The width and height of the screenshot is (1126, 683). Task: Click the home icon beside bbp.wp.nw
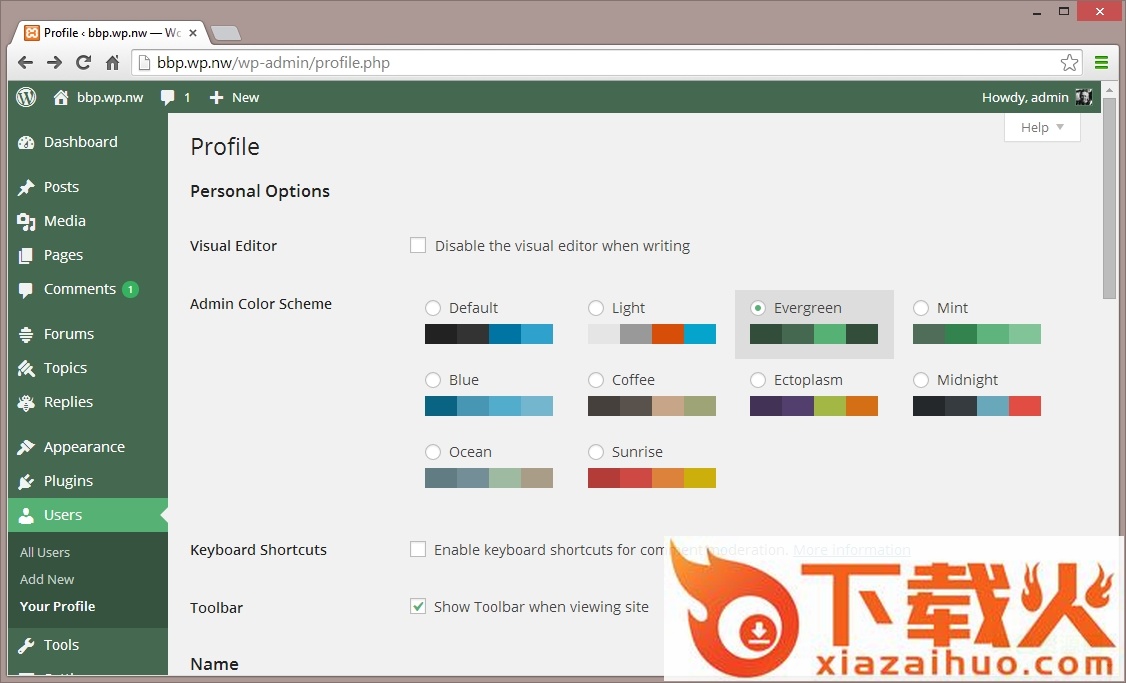tap(61, 97)
